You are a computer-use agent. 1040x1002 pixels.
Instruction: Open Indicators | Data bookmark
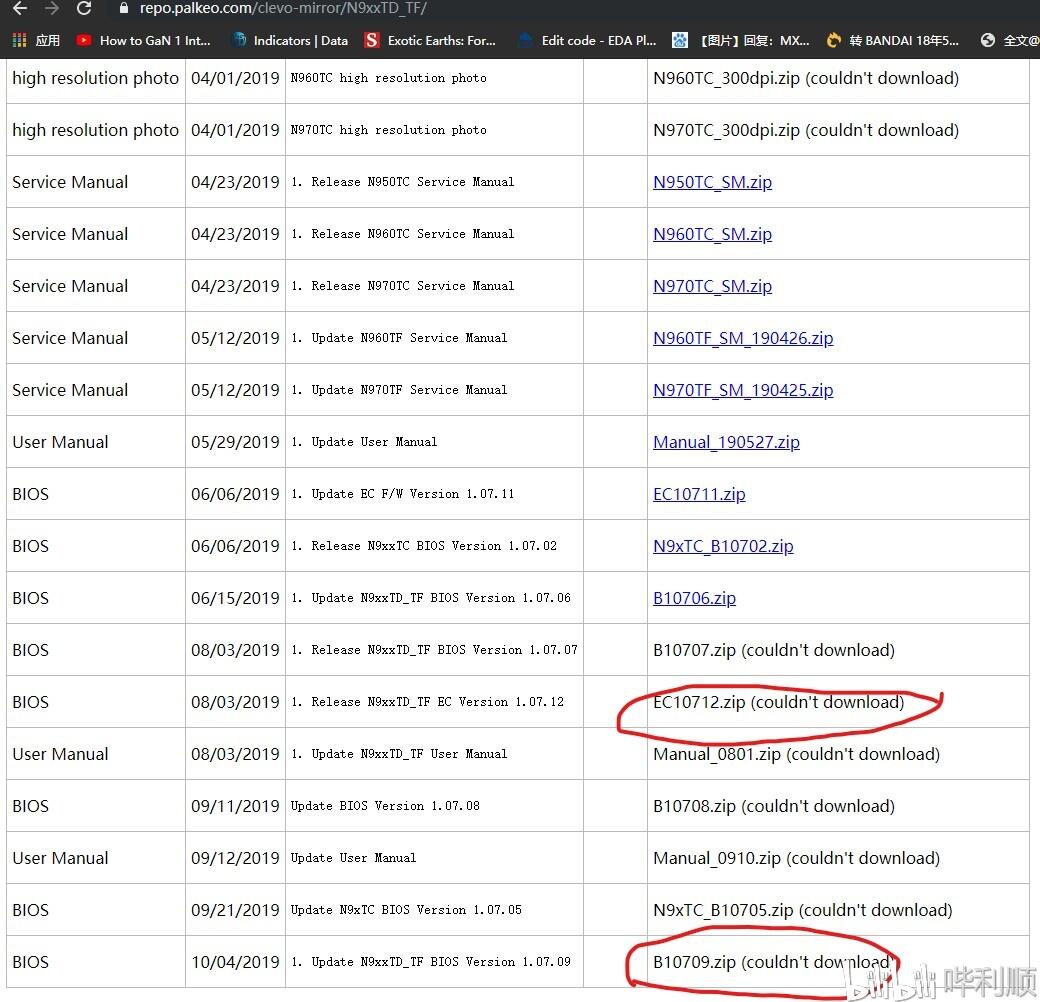[x=290, y=40]
